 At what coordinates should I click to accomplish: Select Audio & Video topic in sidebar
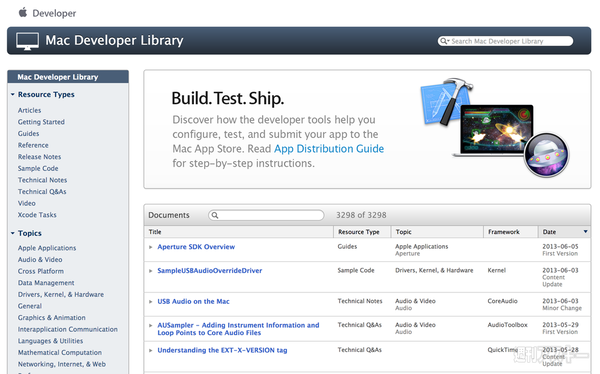[x=40, y=260]
